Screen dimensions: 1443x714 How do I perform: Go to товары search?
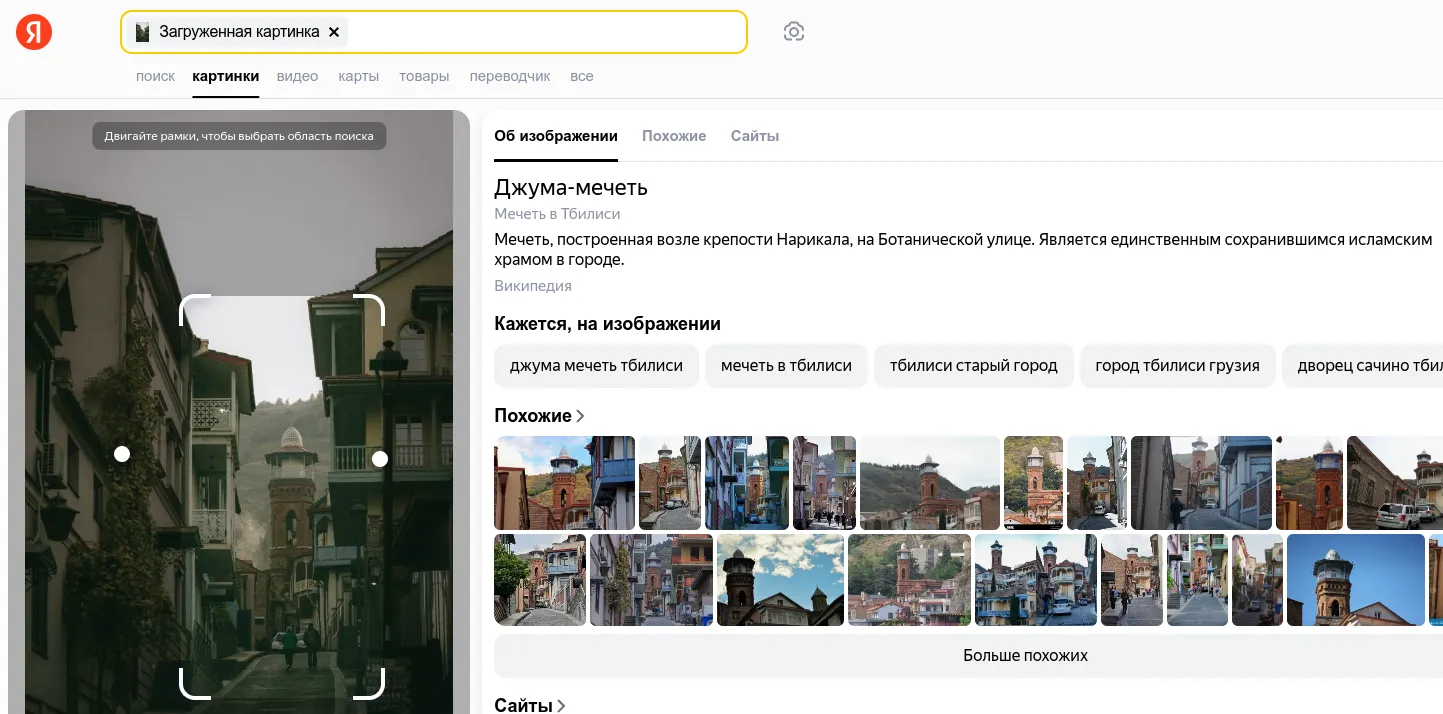(x=424, y=76)
